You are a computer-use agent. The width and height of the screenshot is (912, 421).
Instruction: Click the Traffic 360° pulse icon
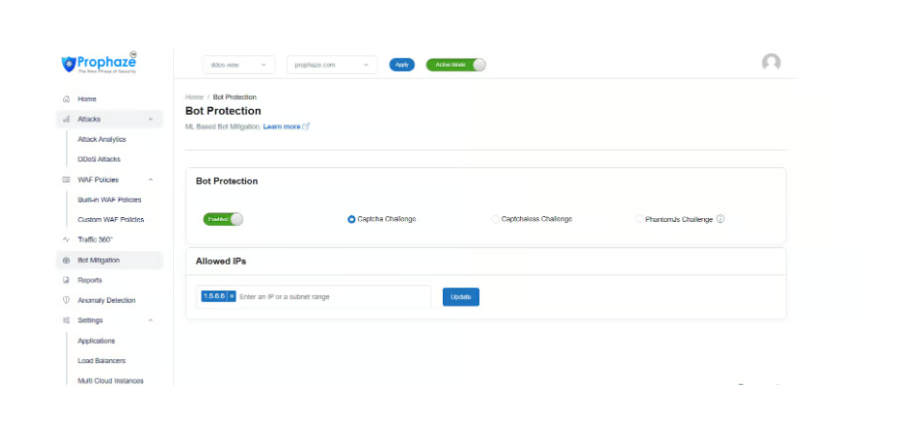[x=66, y=240]
